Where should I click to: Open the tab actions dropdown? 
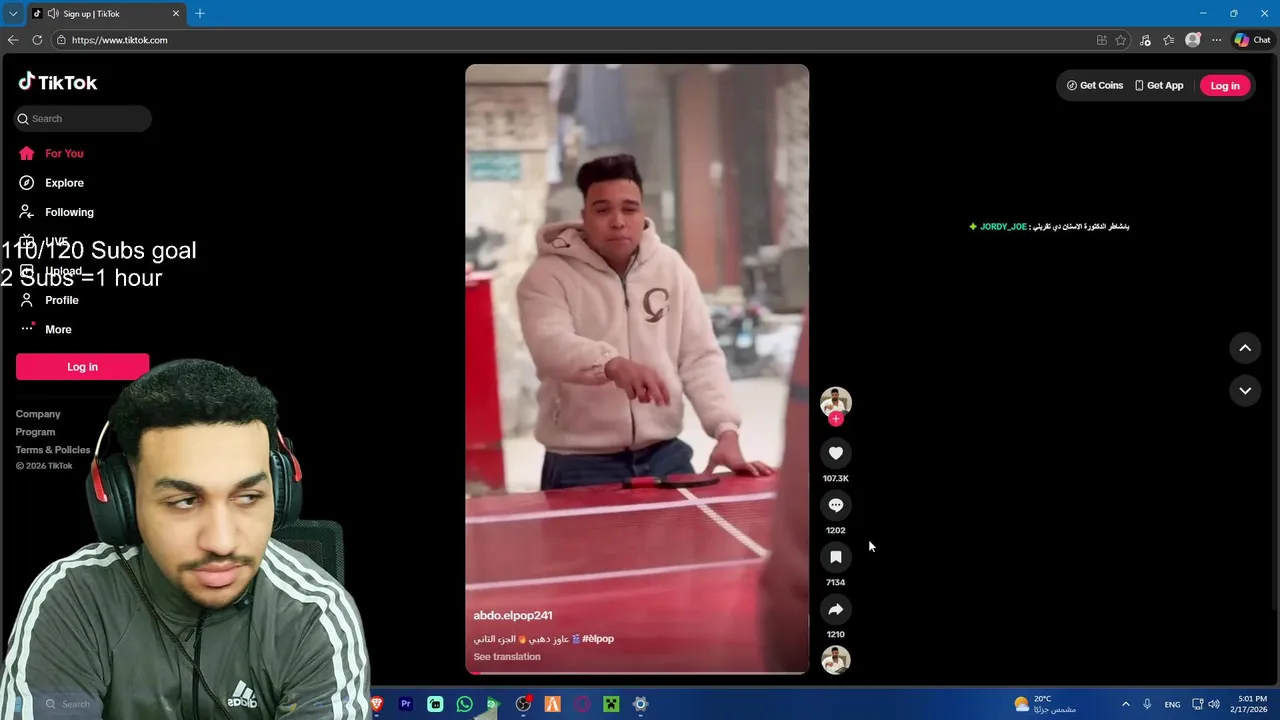pyautogui.click(x=13, y=13)
